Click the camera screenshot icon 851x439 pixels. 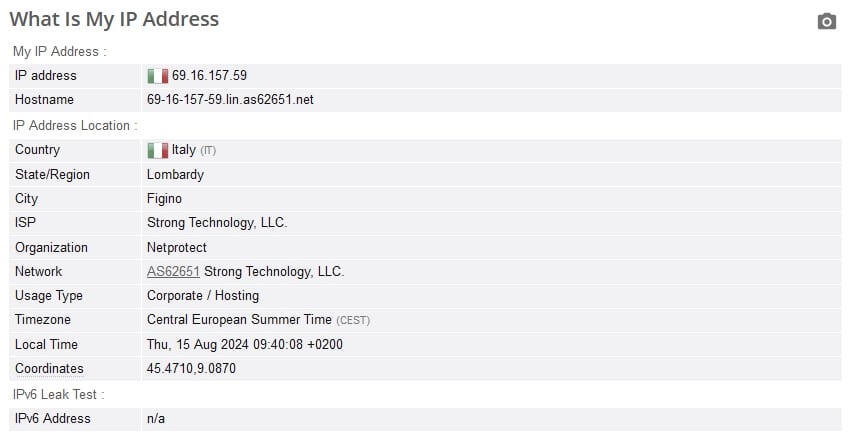coord(827,21)
